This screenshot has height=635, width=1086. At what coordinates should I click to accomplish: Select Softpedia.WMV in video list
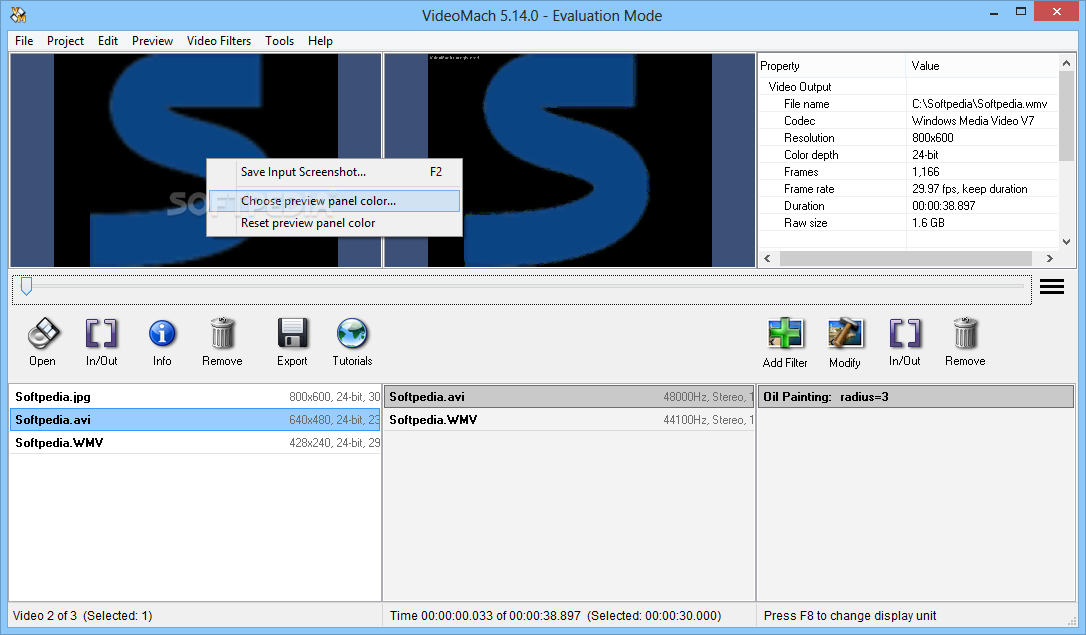(x=195, y=442)
